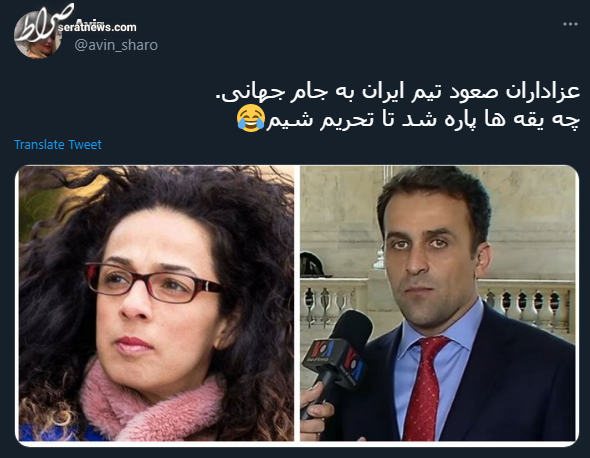Open right photo of man in suit
The height and width of the screenshot is (458, 590).
pos(438,303)
